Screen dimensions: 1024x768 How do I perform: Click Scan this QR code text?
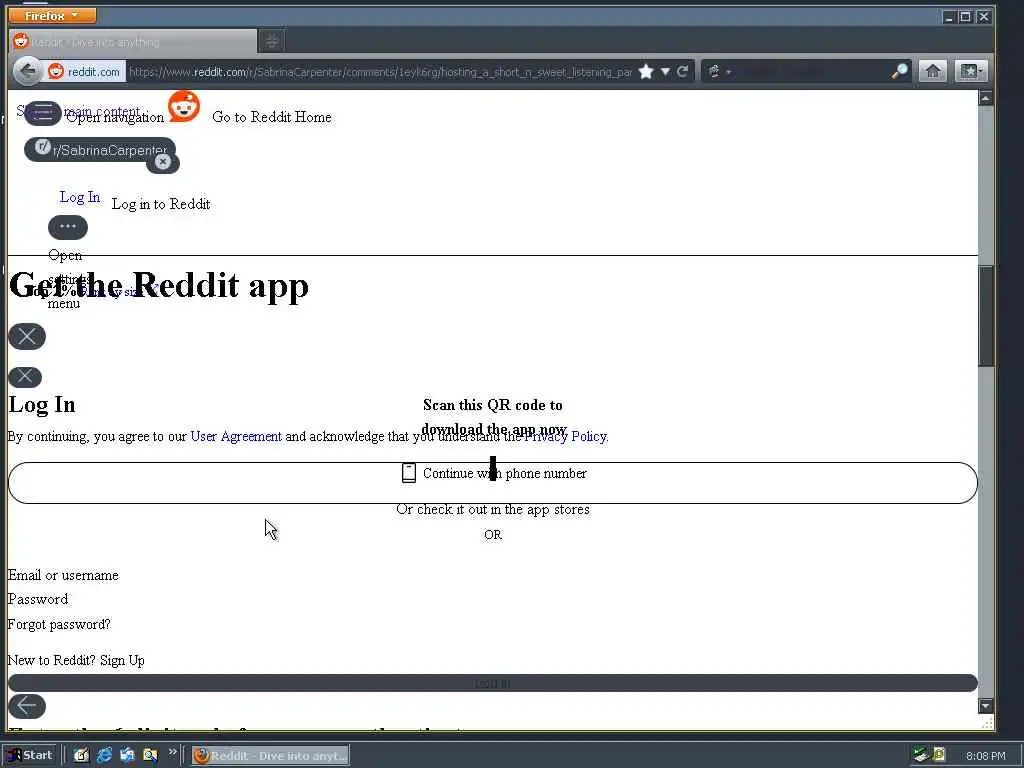pos(493,417)
